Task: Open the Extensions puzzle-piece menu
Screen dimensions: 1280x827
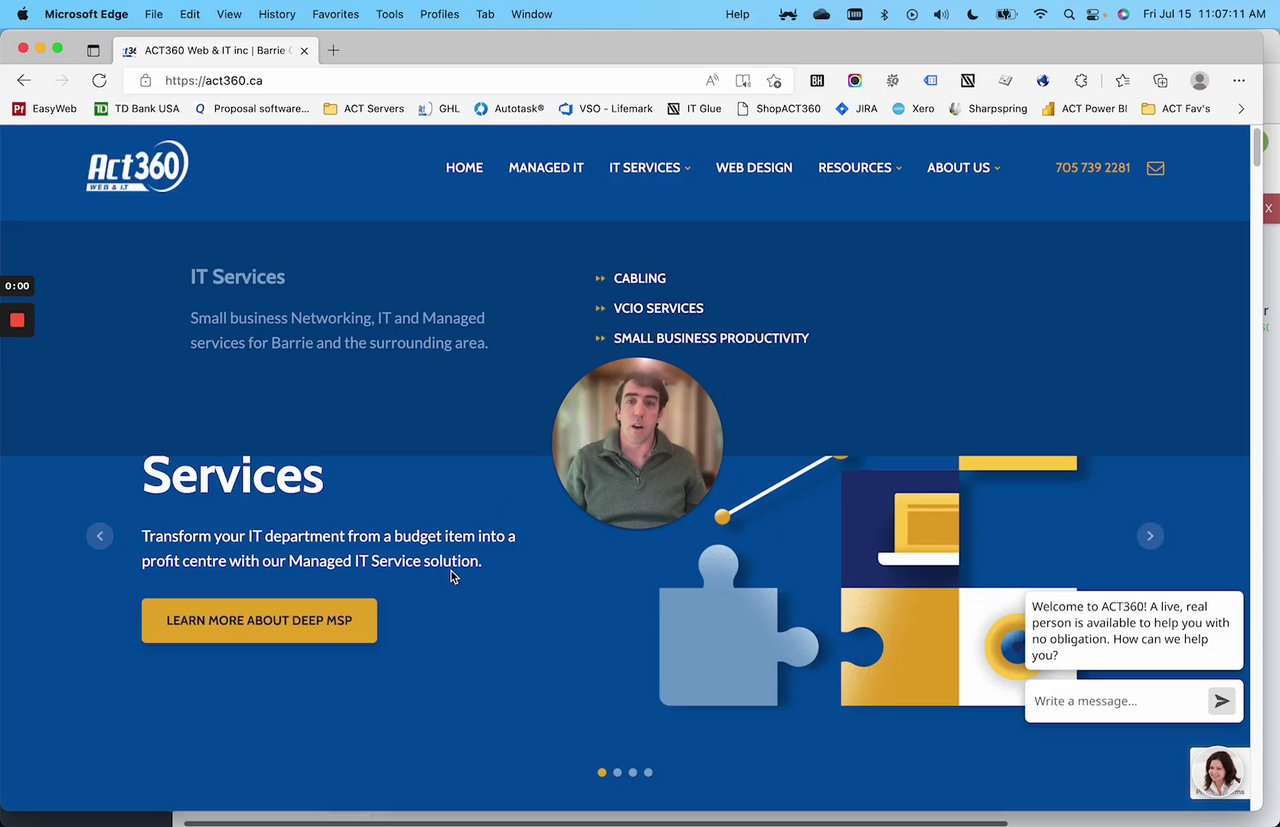Action: pos(1081,80)
